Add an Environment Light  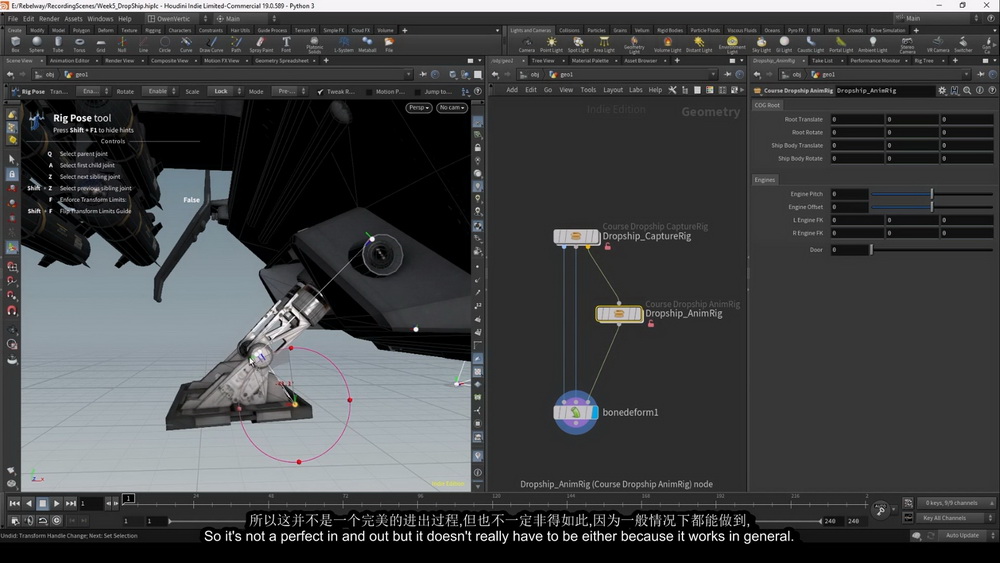coord(732,45)
